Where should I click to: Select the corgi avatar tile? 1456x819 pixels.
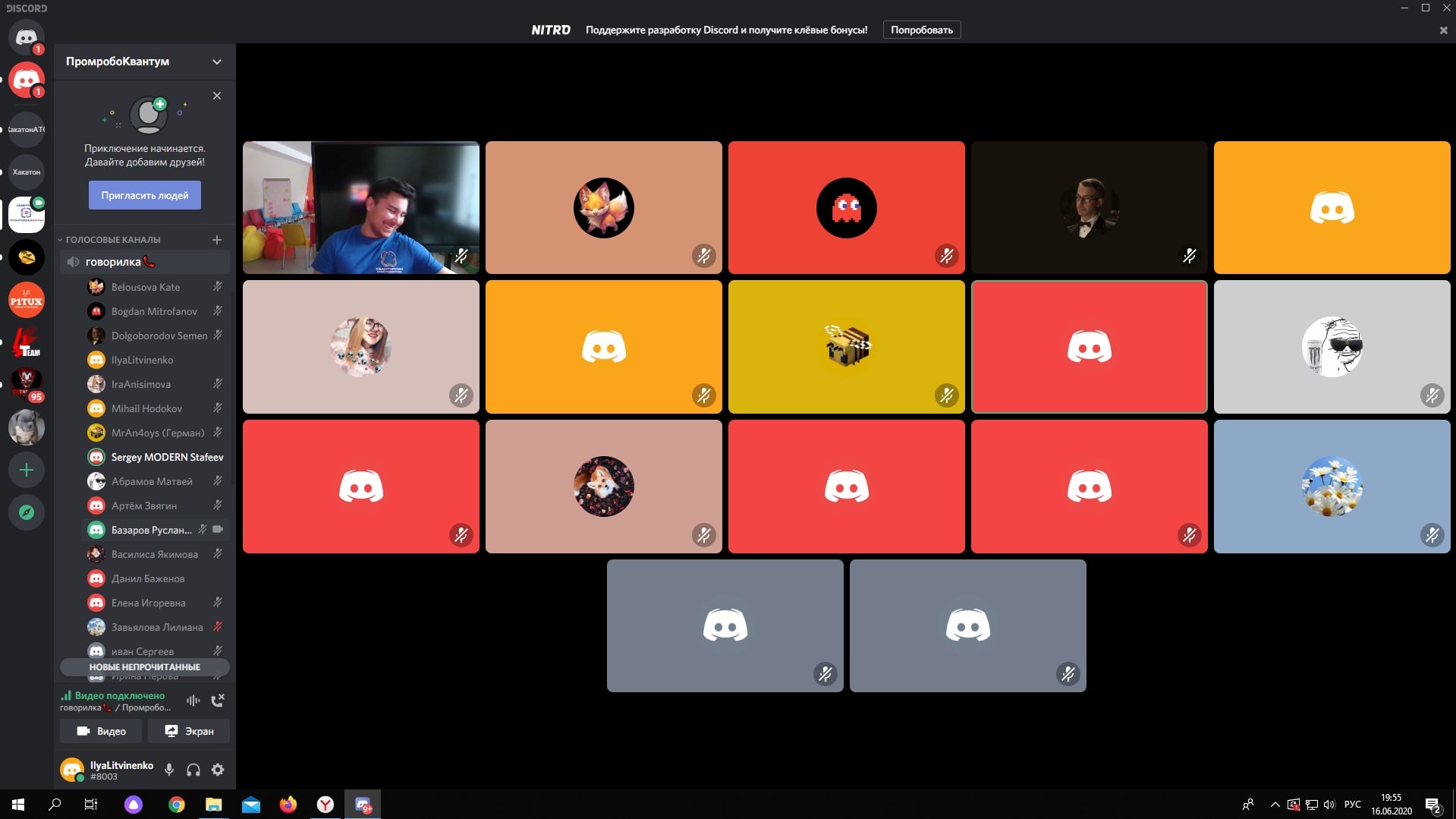click(x=604, y=487)
